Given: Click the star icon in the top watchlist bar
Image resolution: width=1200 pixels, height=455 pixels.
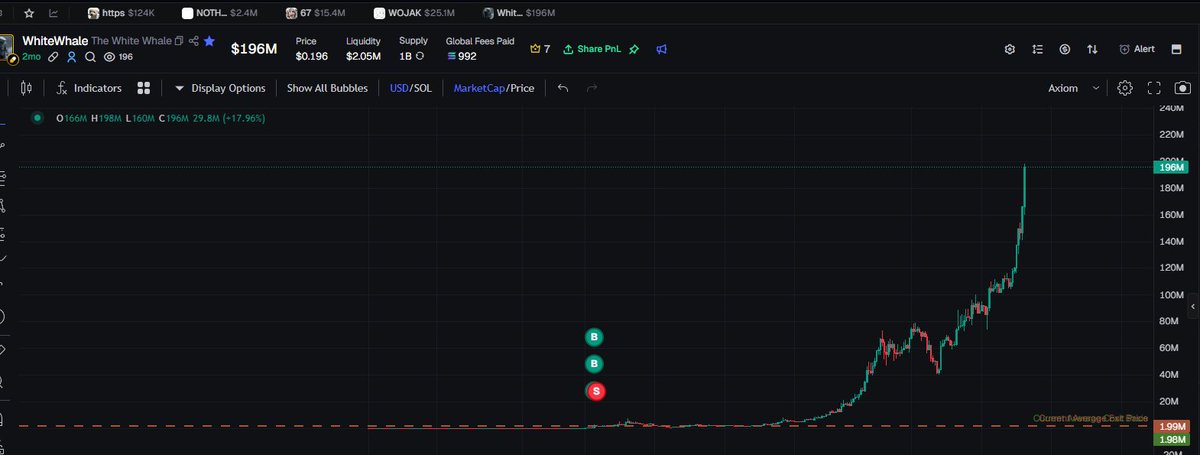Looking at the screenshot, I should [29, 14].
